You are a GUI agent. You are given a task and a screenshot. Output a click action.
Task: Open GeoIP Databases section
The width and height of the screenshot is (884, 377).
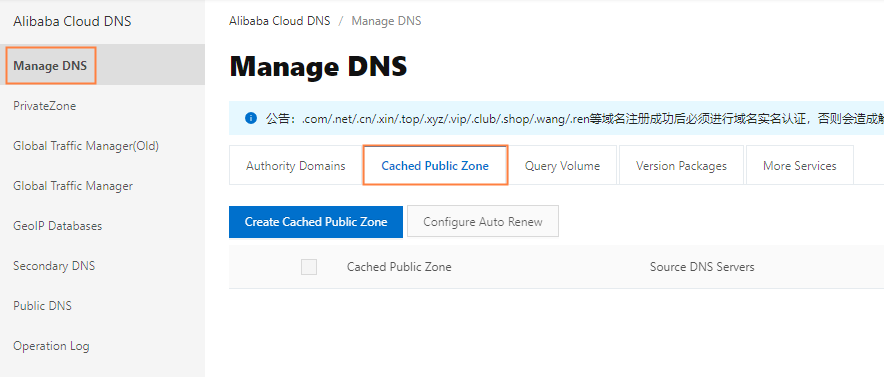(58, 226)
